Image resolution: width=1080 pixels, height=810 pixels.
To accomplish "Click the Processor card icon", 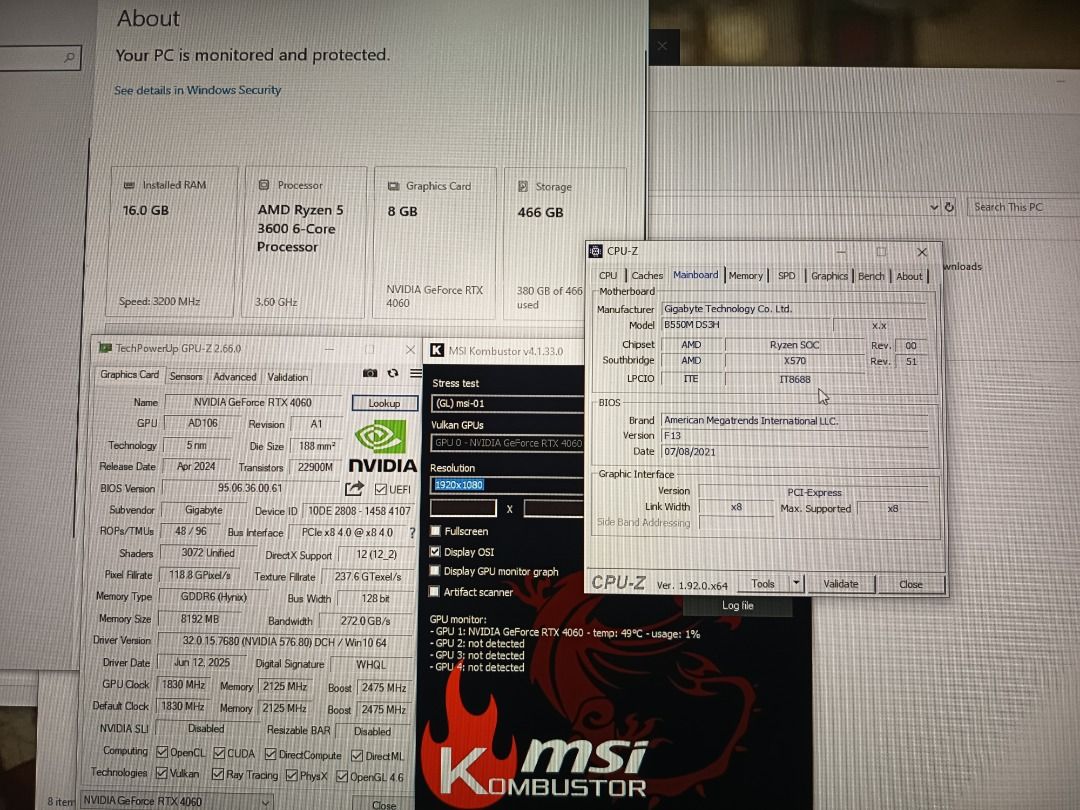I will point(264,185).
